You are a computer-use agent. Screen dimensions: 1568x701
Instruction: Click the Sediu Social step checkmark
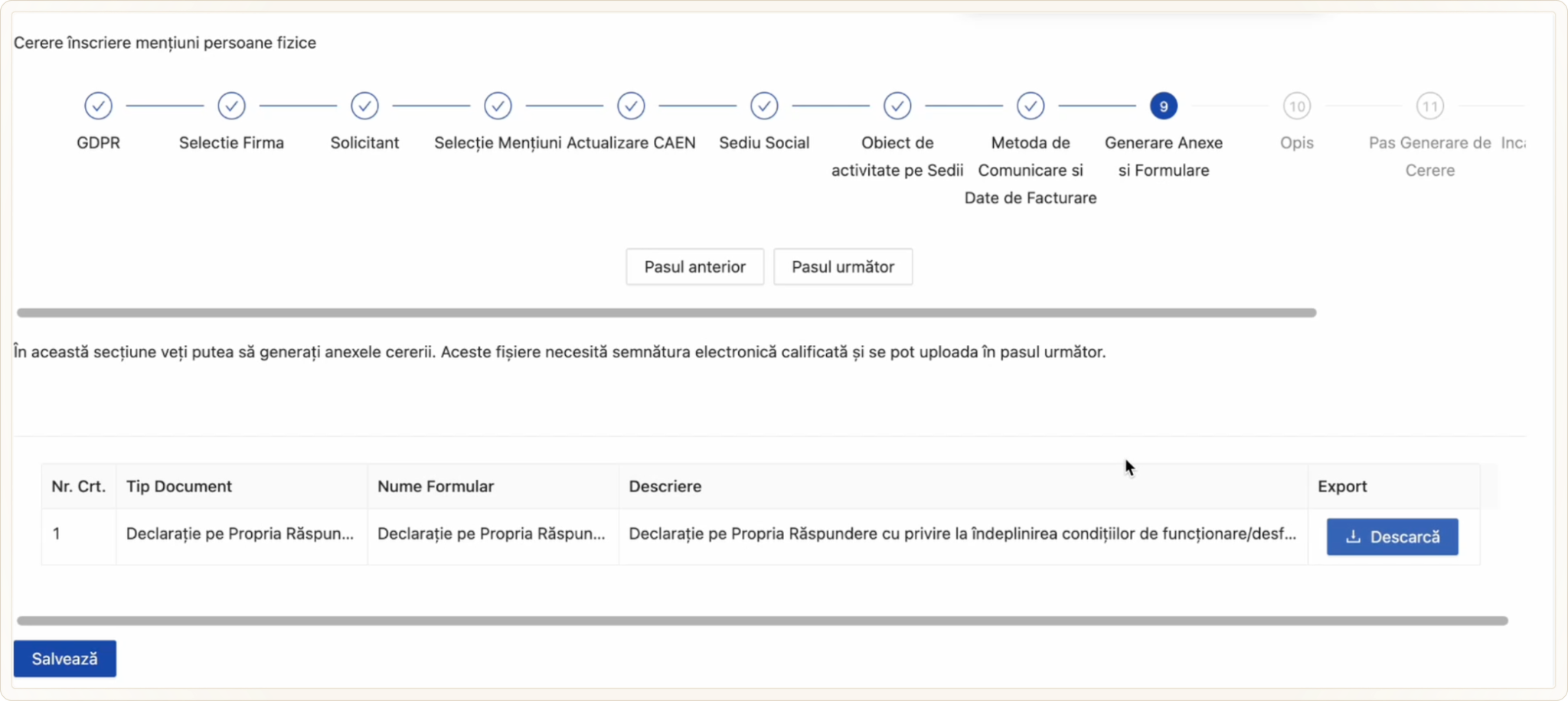coord(764,106)
